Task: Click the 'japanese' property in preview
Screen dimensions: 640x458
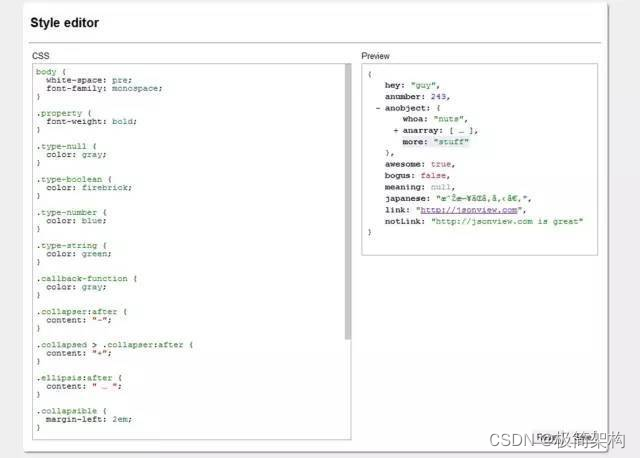Action: (x=407, y=198)
